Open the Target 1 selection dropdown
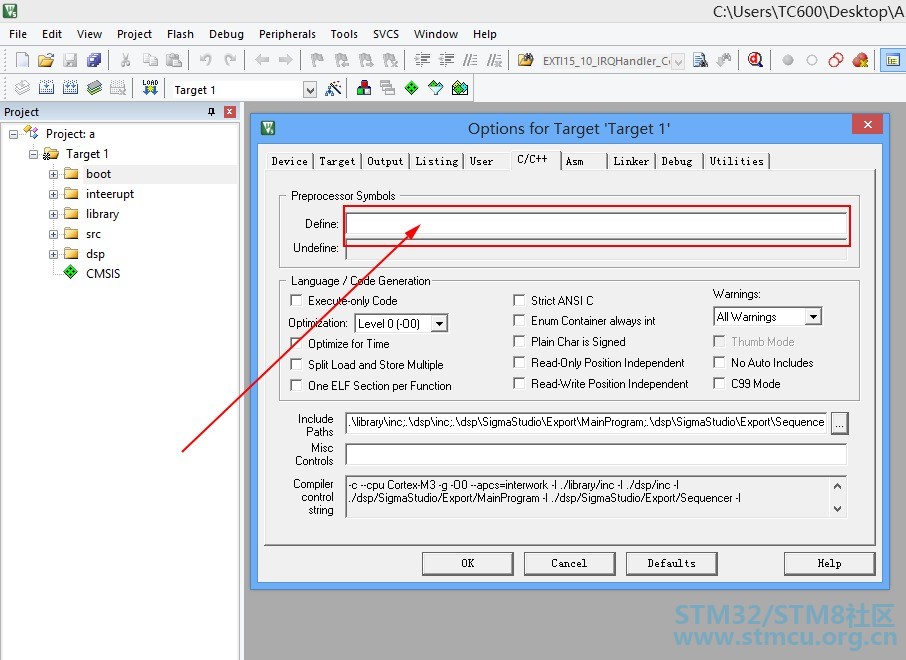This screenshot has height=660, width=906. tap(310, 90)
